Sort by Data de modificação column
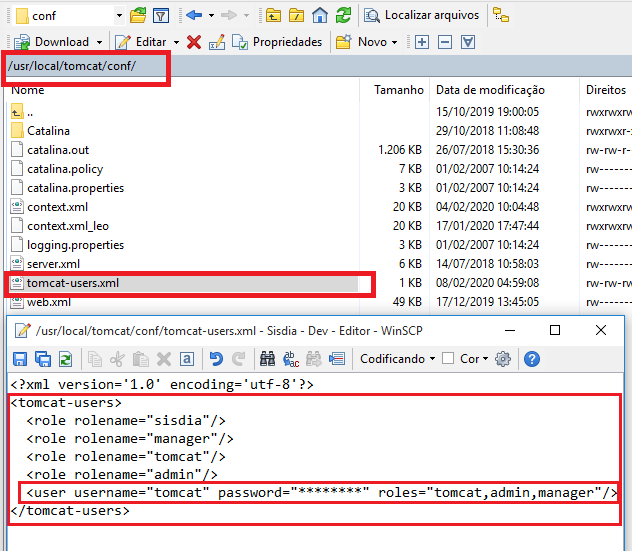The height and width of the screenshot is (551, 632). coord(490,90)
